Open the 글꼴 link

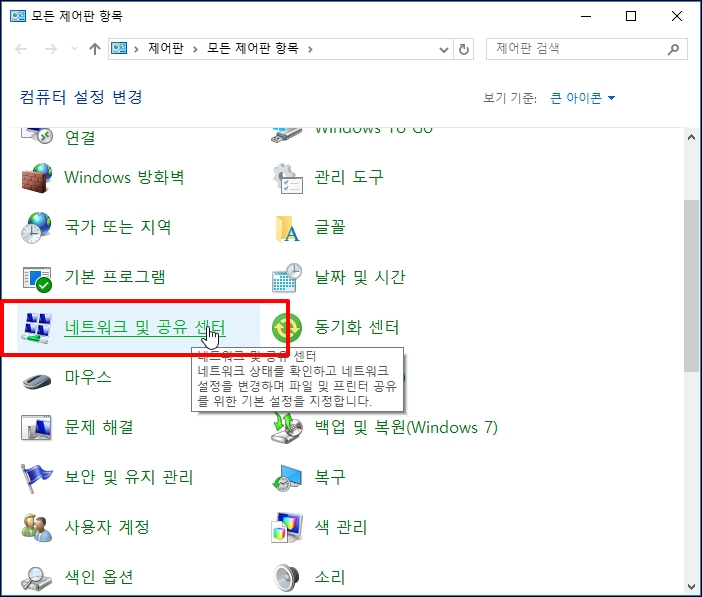coord(330,228)
